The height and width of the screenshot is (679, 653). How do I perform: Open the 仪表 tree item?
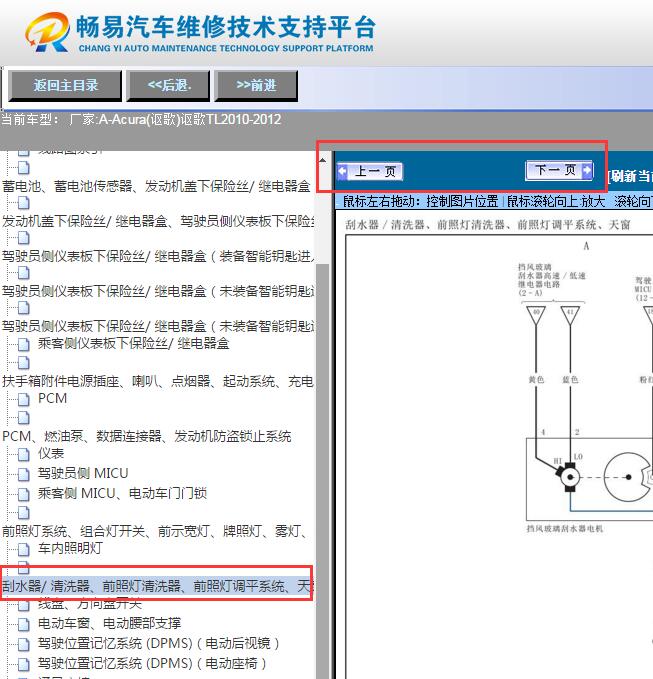[51, 453]
